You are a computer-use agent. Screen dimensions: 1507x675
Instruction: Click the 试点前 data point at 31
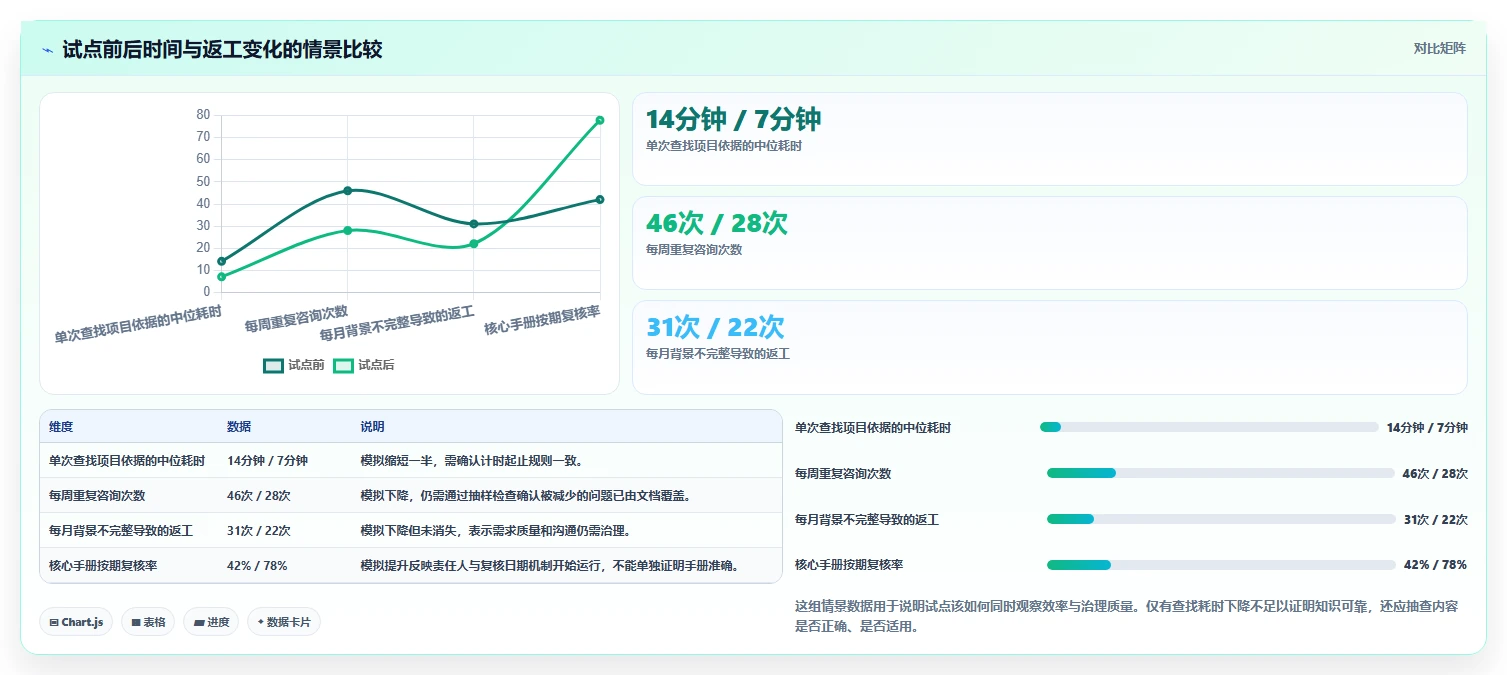tap(474, 224)
